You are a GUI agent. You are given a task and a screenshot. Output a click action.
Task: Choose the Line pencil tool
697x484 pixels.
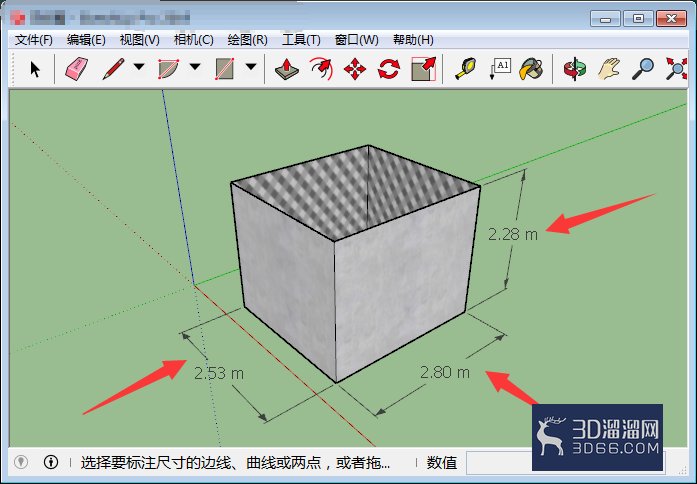click(x=113, y=69)
